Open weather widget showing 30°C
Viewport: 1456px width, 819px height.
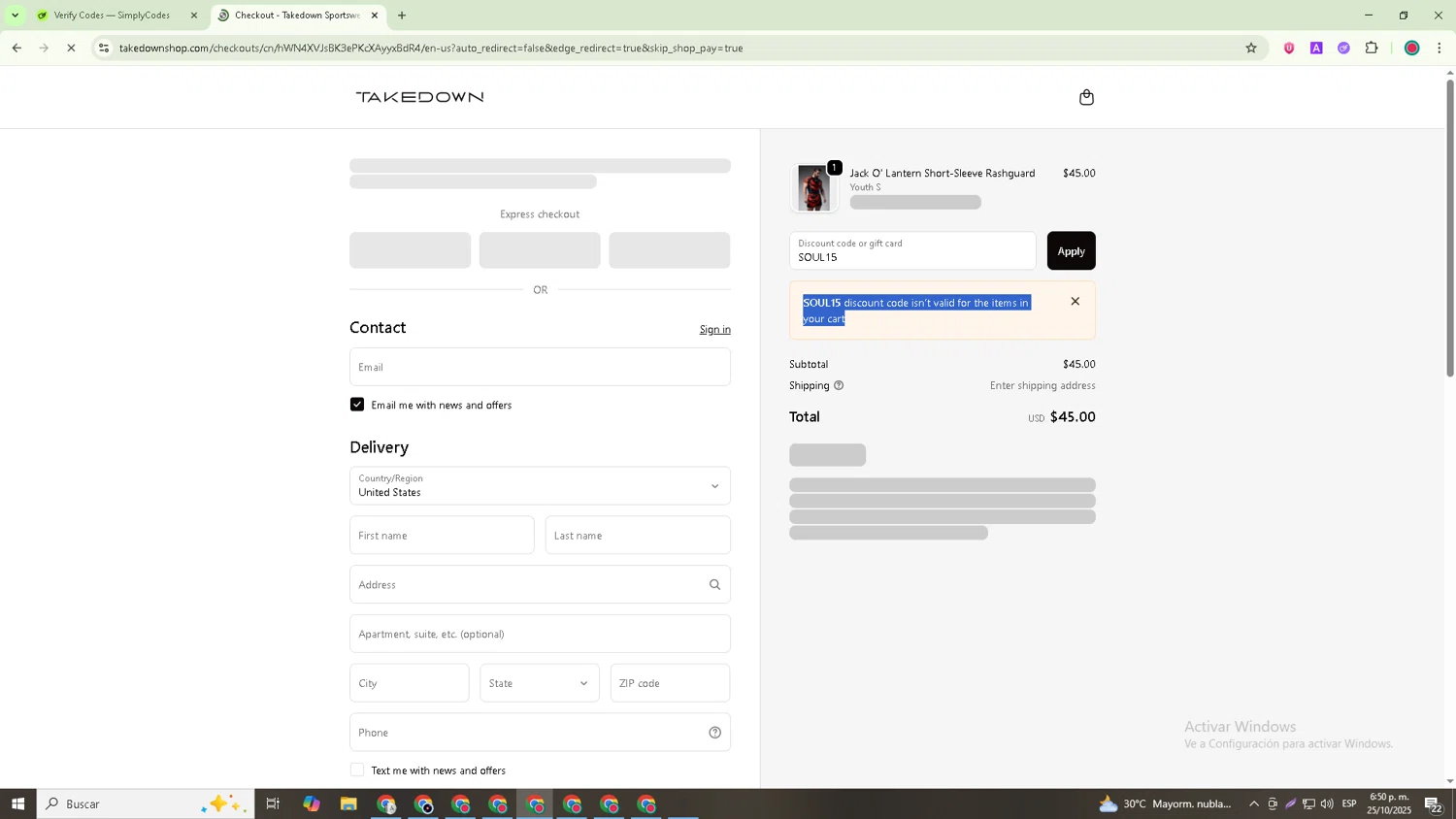tap(1166, 803)
